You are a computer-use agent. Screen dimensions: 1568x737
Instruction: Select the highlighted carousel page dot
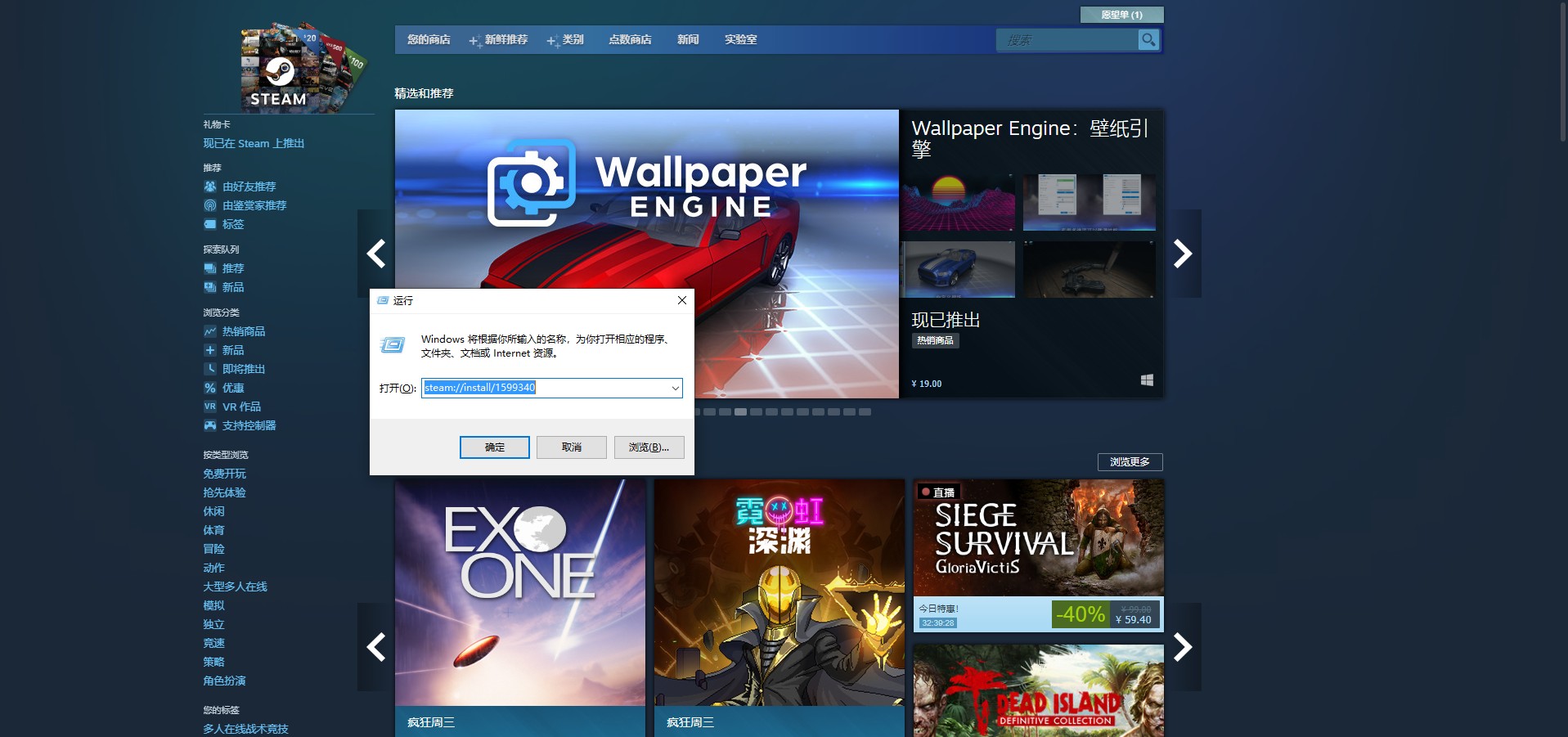740,412
